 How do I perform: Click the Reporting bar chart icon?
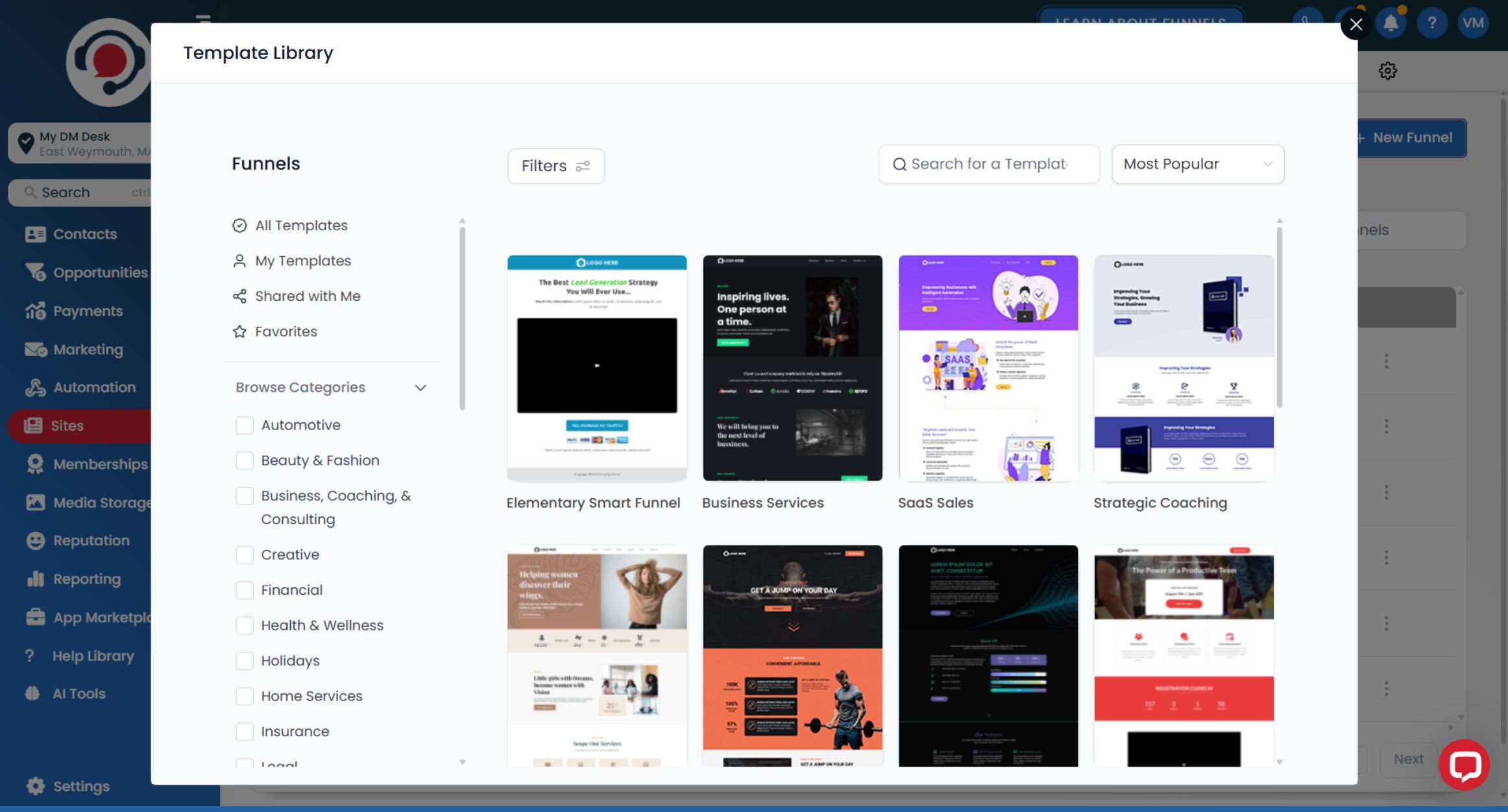click(x=35, y=579)
